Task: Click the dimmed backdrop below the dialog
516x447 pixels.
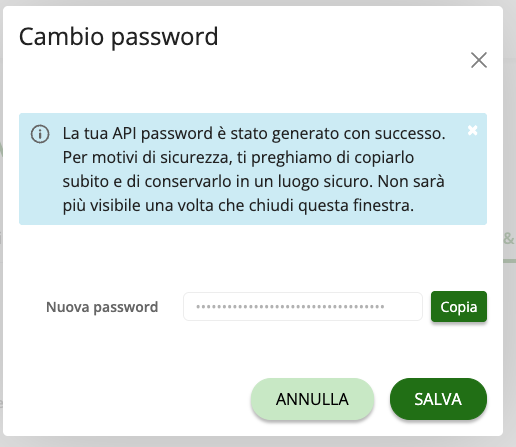Action: point(258,442)
